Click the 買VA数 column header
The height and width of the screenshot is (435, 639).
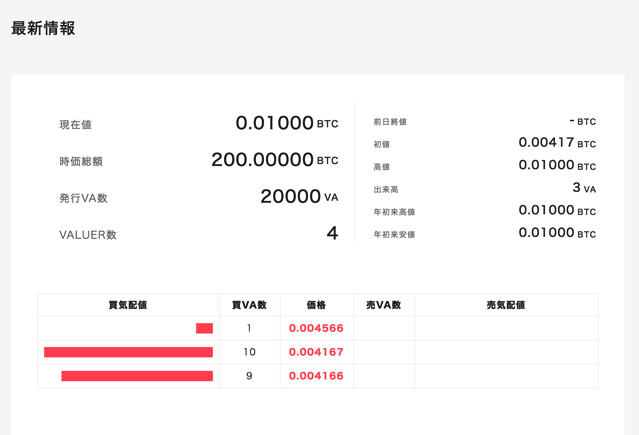(249, 305)
